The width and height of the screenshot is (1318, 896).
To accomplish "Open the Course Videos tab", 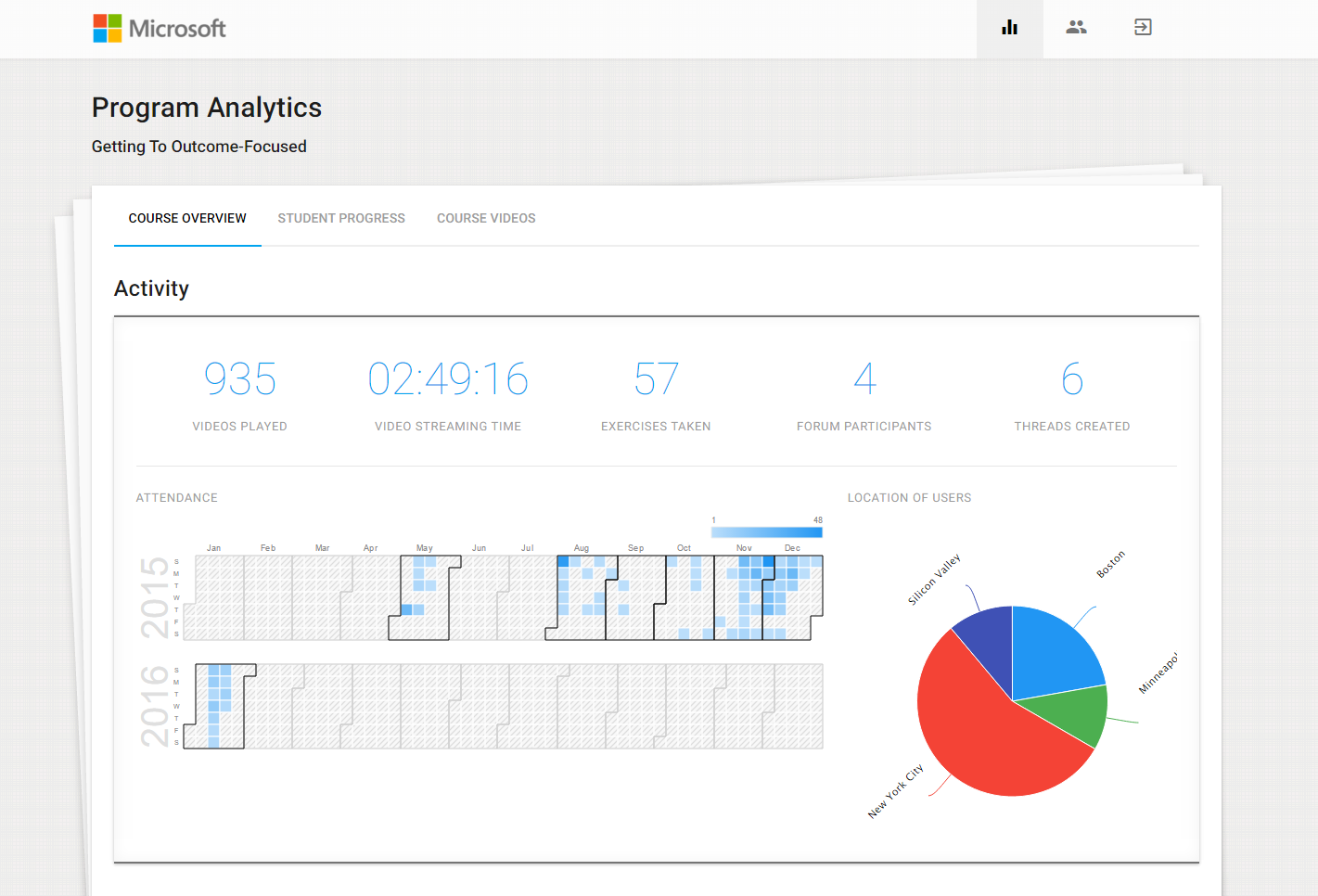I will click(486, 219).
